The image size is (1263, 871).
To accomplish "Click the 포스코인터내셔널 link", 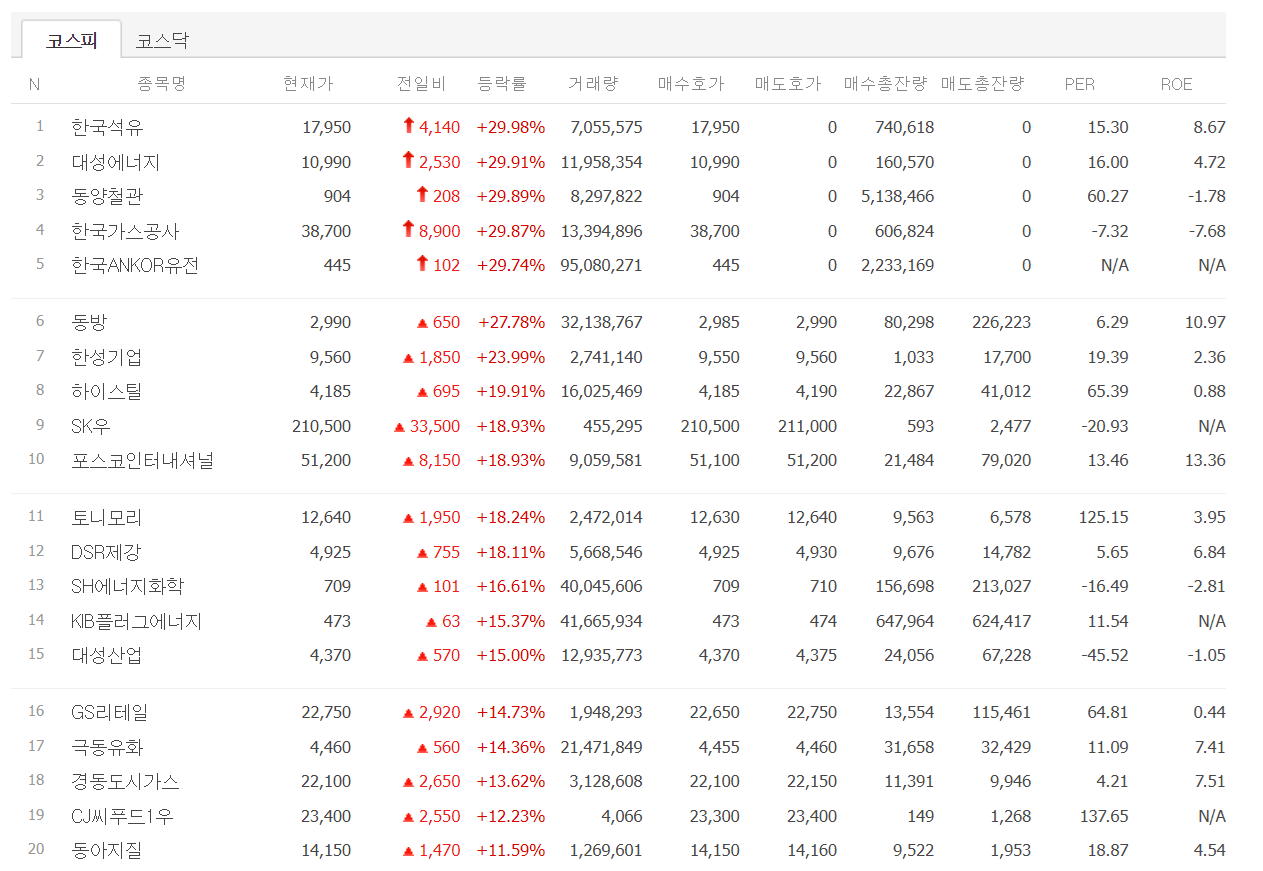I will point(142,461).
